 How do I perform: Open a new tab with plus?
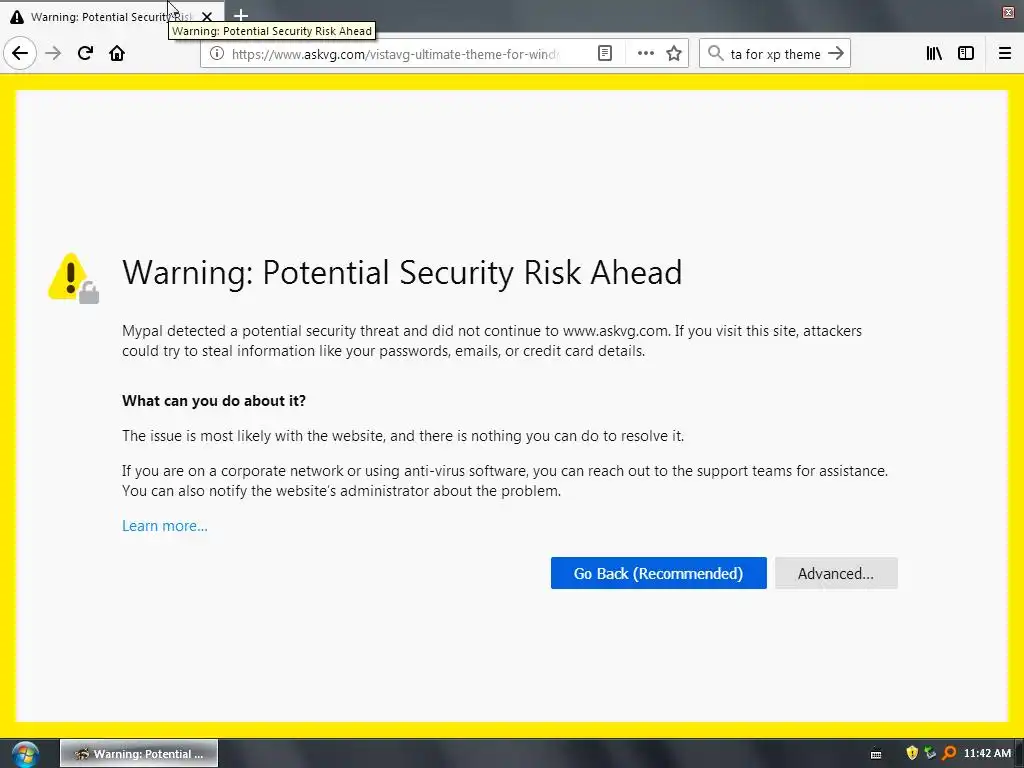point(241,15)
